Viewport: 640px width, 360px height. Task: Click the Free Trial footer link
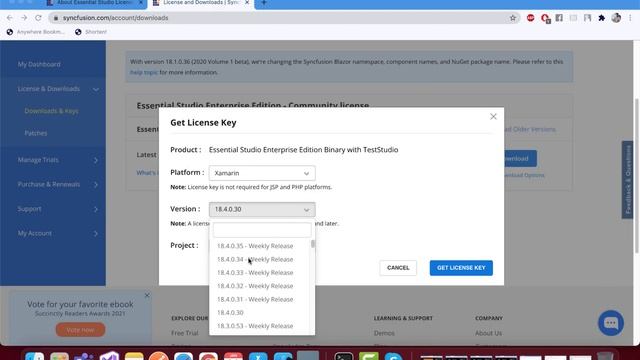tap(184, 333)
